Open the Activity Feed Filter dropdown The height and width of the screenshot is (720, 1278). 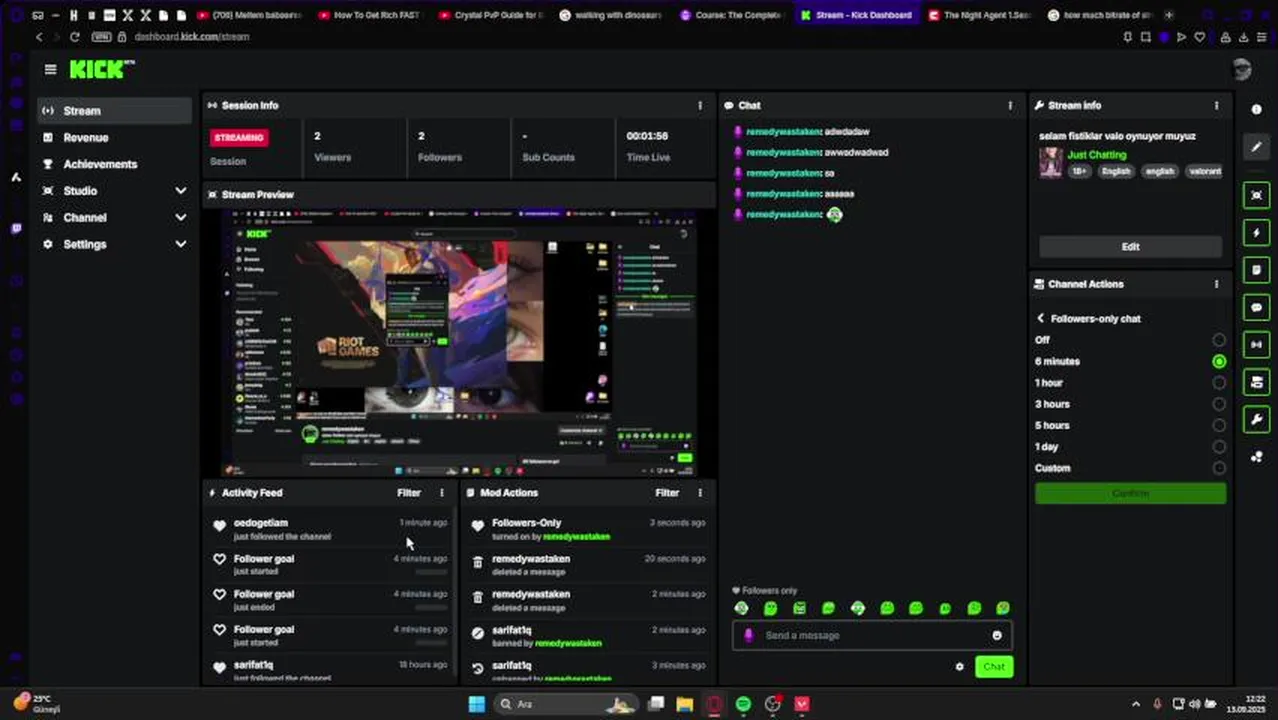point(409,492)
